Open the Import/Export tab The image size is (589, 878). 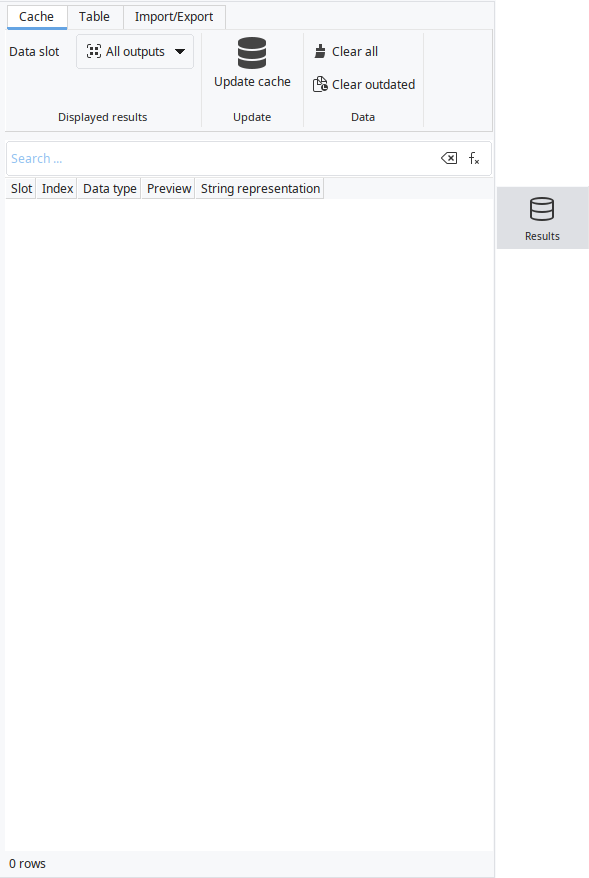point(174,17)
